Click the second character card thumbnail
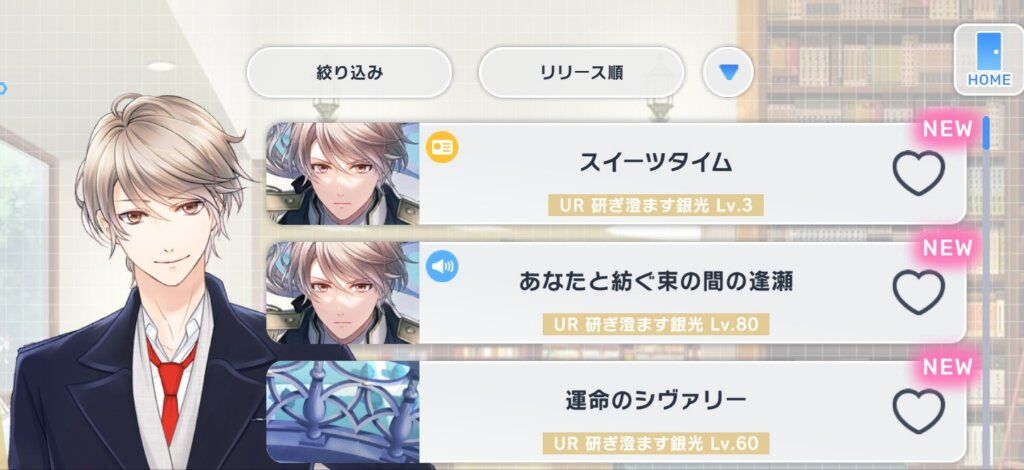The width and height of the screenshot is (1024, 470). (343, 292)
